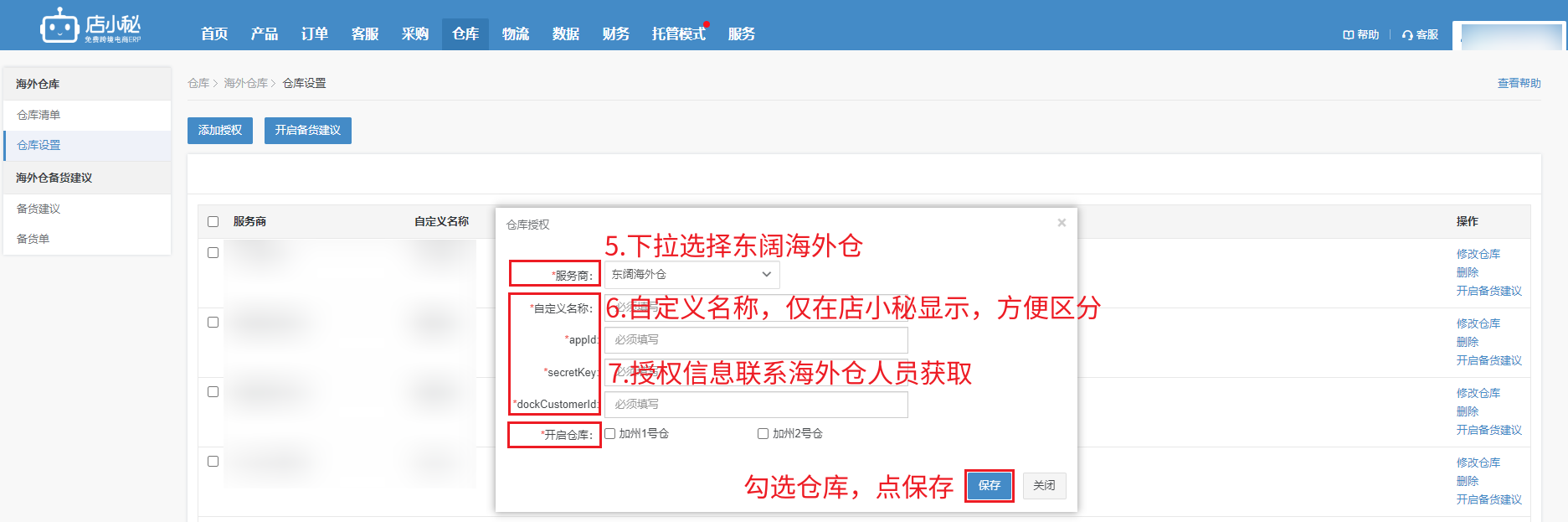Tick the second row checkbox in the table
1568x522 pixels.
point(213,322)
